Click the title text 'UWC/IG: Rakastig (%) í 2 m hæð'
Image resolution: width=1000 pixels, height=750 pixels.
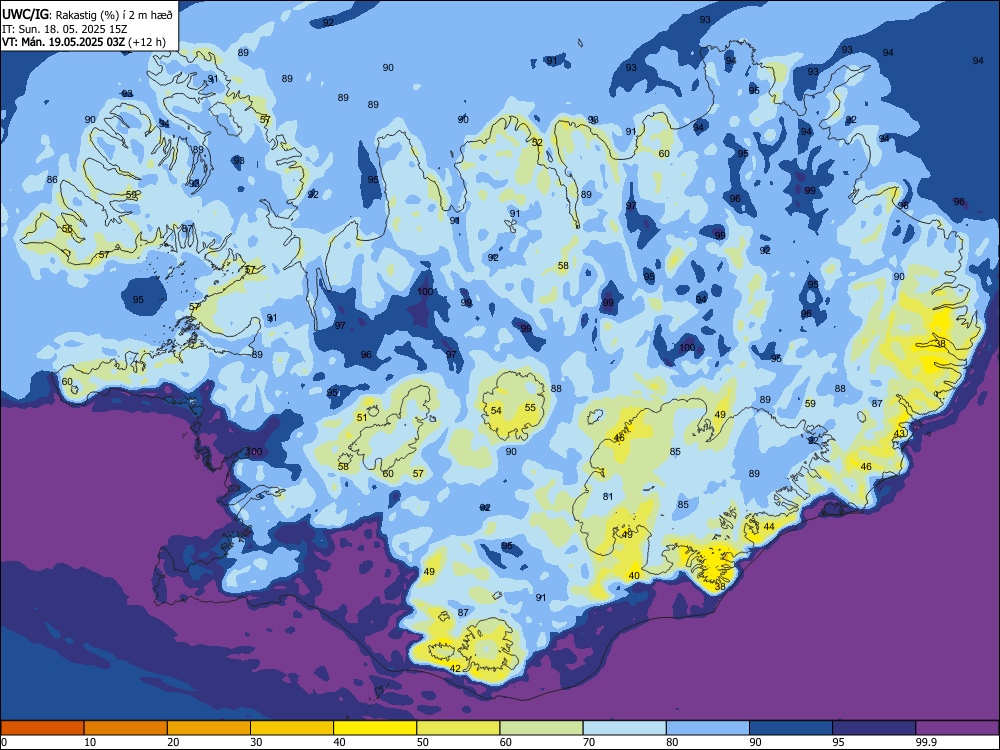pos(87,15)
